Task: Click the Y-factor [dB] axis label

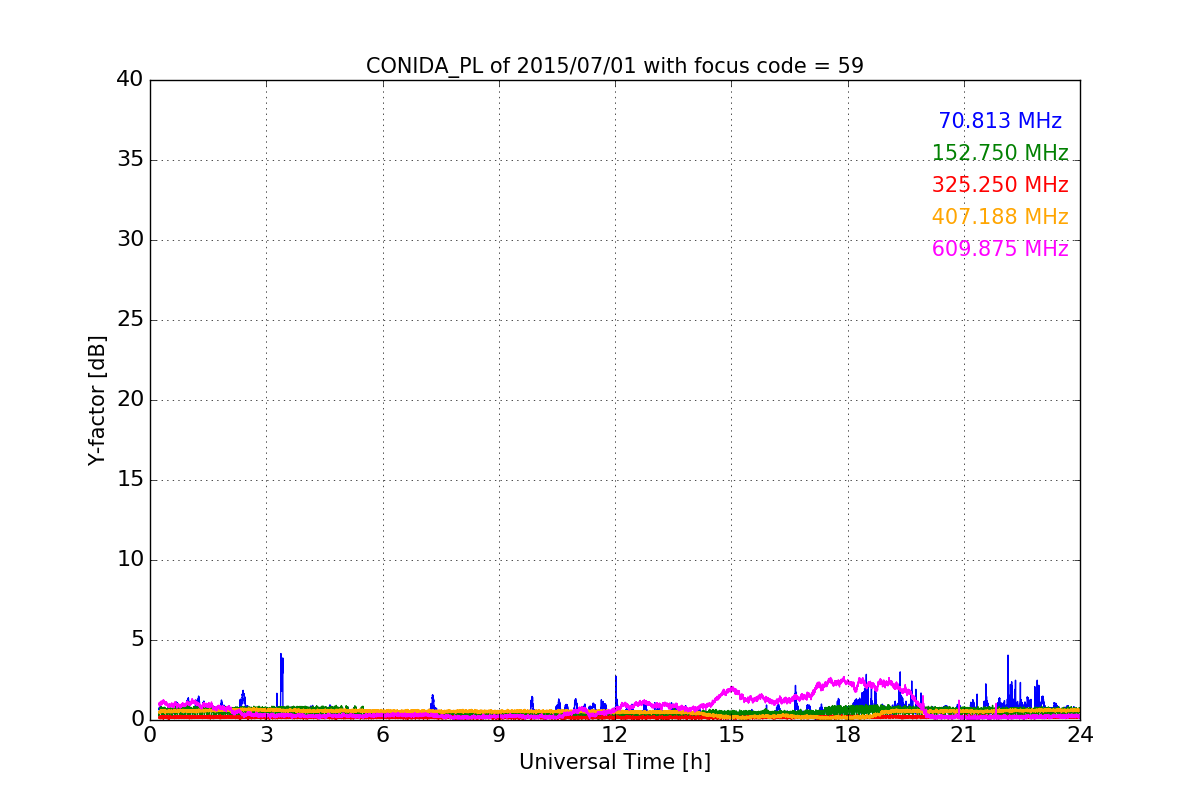Action: pyautogui.click(x=97, y=400)
